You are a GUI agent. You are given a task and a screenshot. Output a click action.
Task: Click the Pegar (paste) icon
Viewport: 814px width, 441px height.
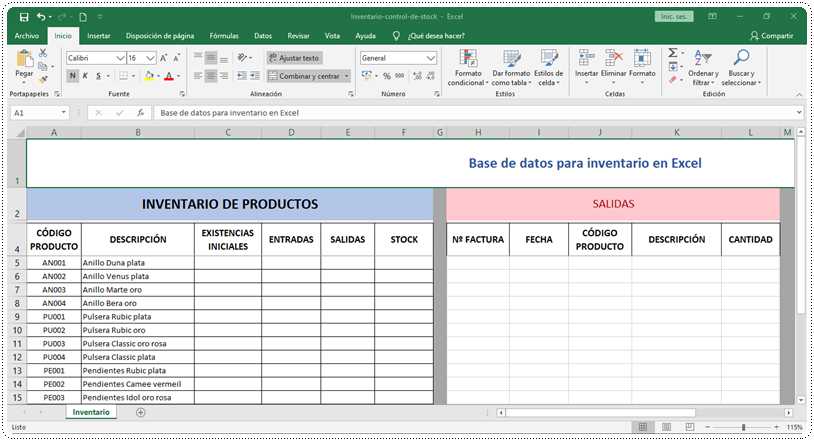[24, 61]
